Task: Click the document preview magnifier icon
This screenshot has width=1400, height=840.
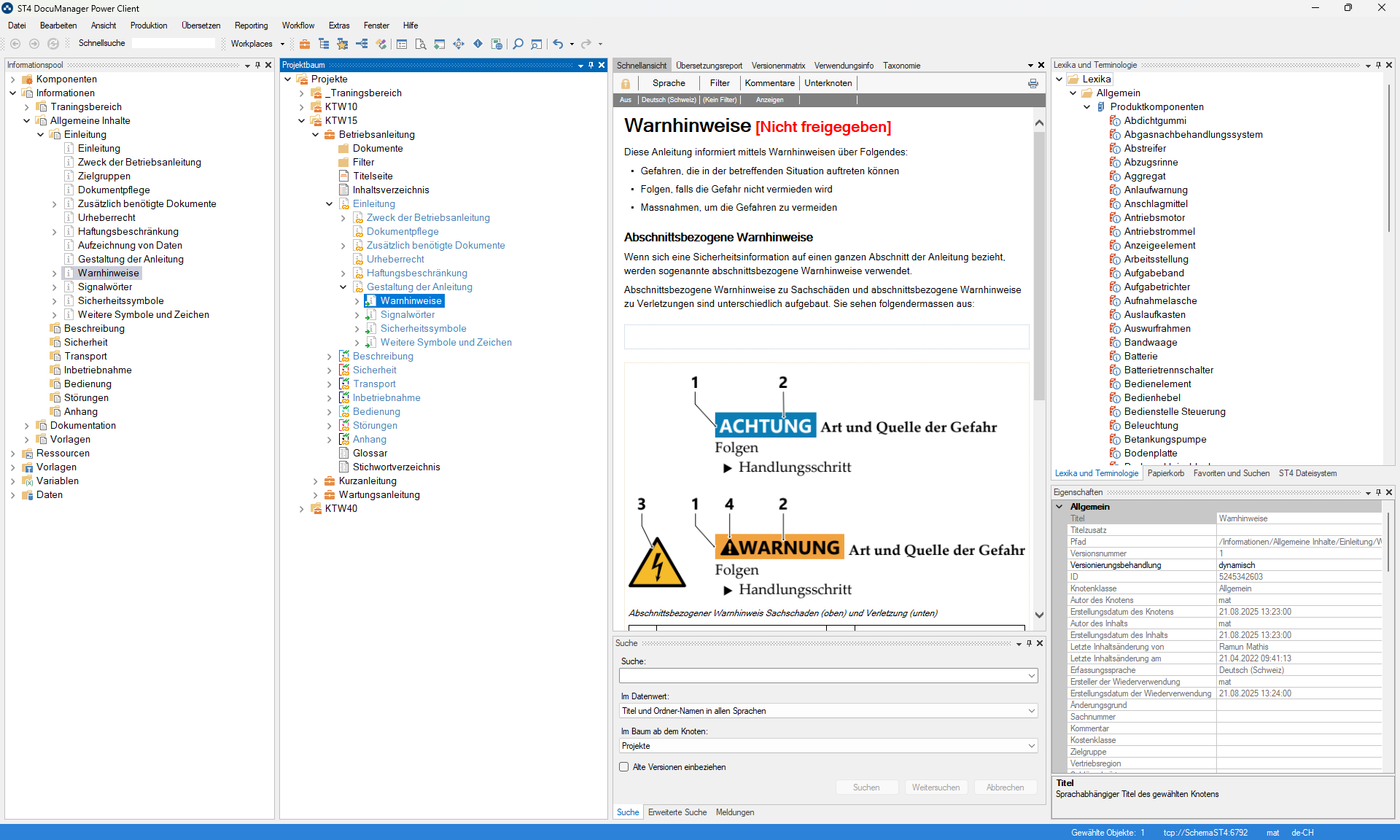Action: (421, 44)
